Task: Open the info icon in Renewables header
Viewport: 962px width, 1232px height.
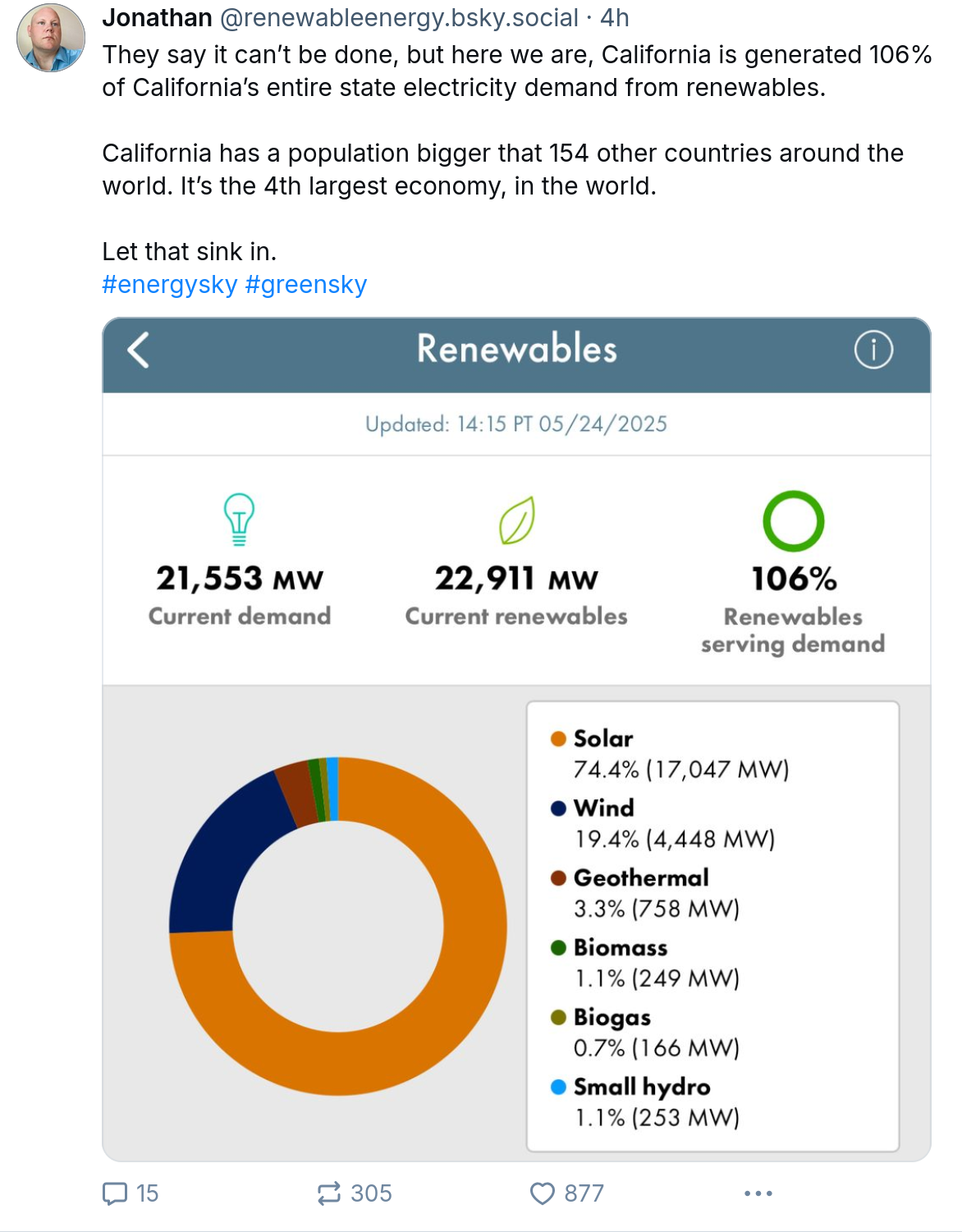Action: coord(873,350)
